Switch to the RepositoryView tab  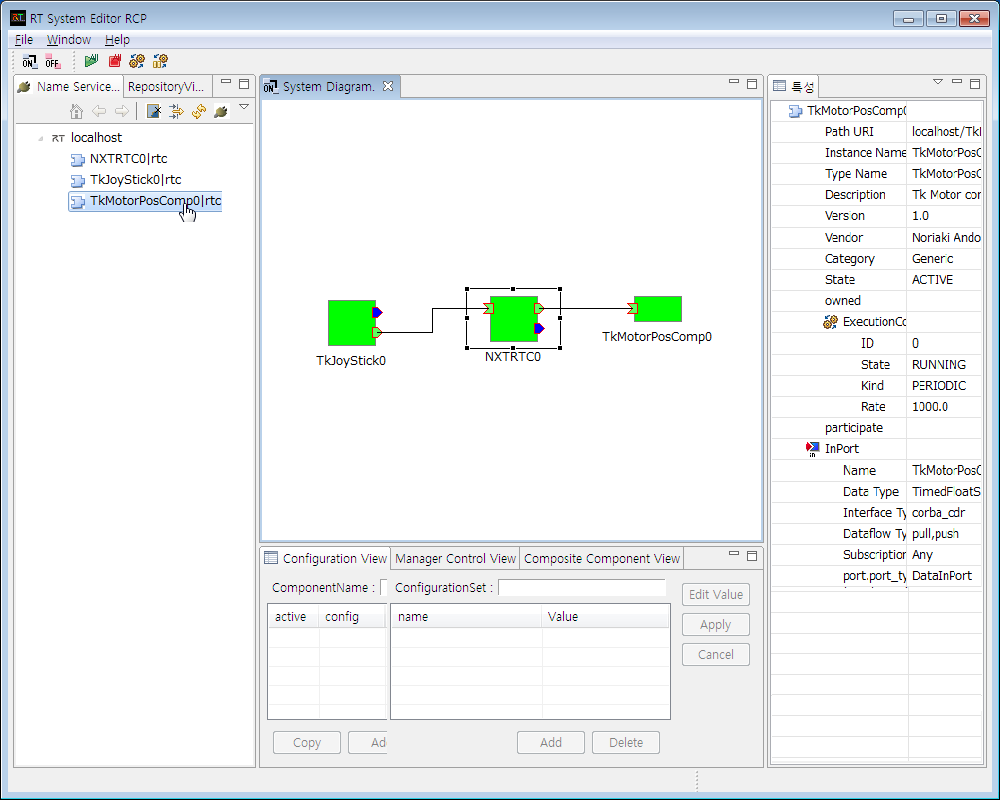pos(166,87)
